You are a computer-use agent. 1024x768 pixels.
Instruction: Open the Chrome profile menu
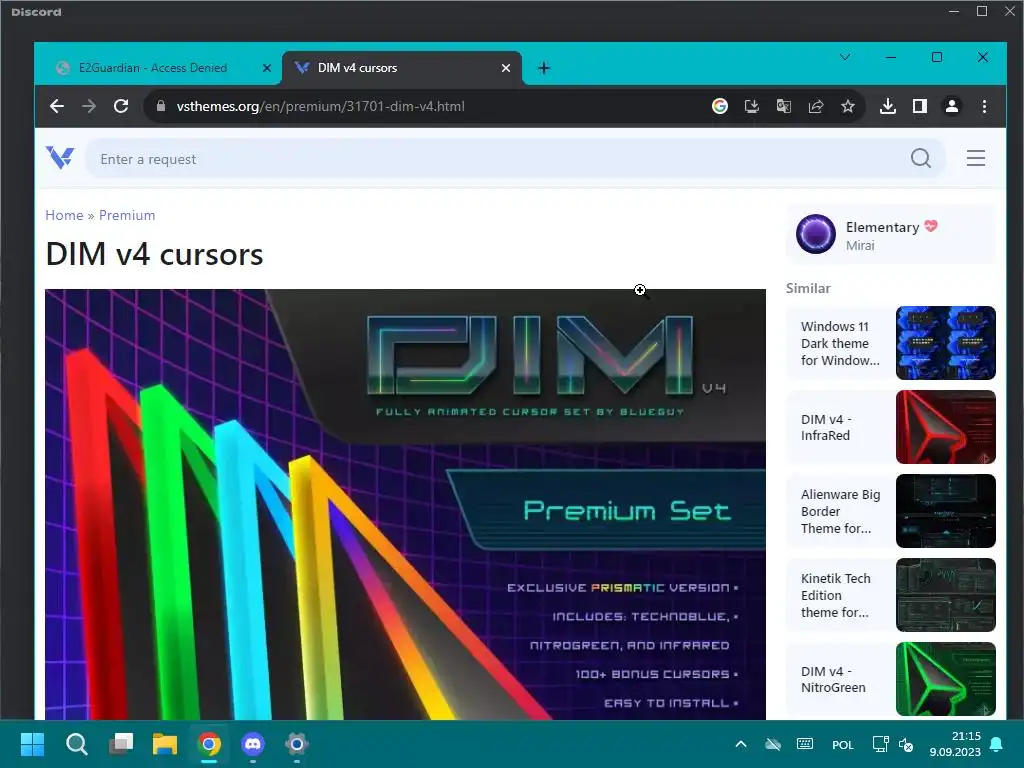(952, 106)
